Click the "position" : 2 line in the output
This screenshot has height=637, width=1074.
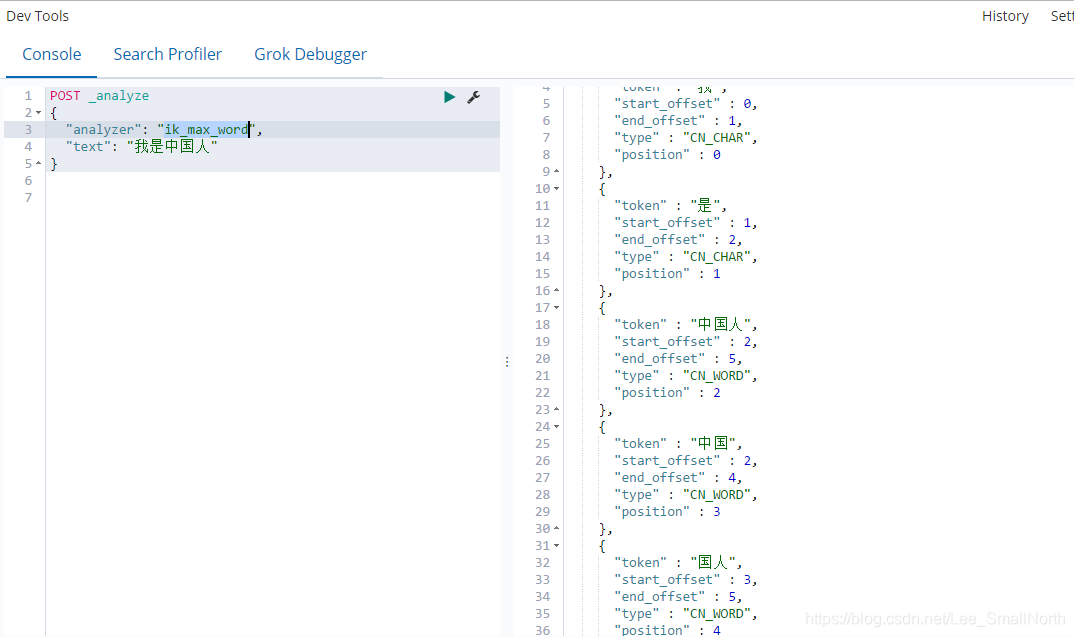668,392
